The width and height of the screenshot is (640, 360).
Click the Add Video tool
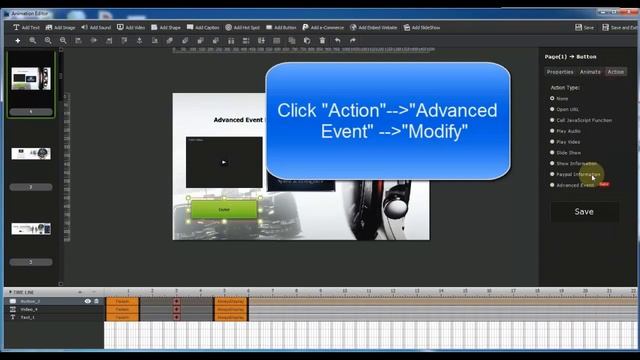[x=131, y=27]
